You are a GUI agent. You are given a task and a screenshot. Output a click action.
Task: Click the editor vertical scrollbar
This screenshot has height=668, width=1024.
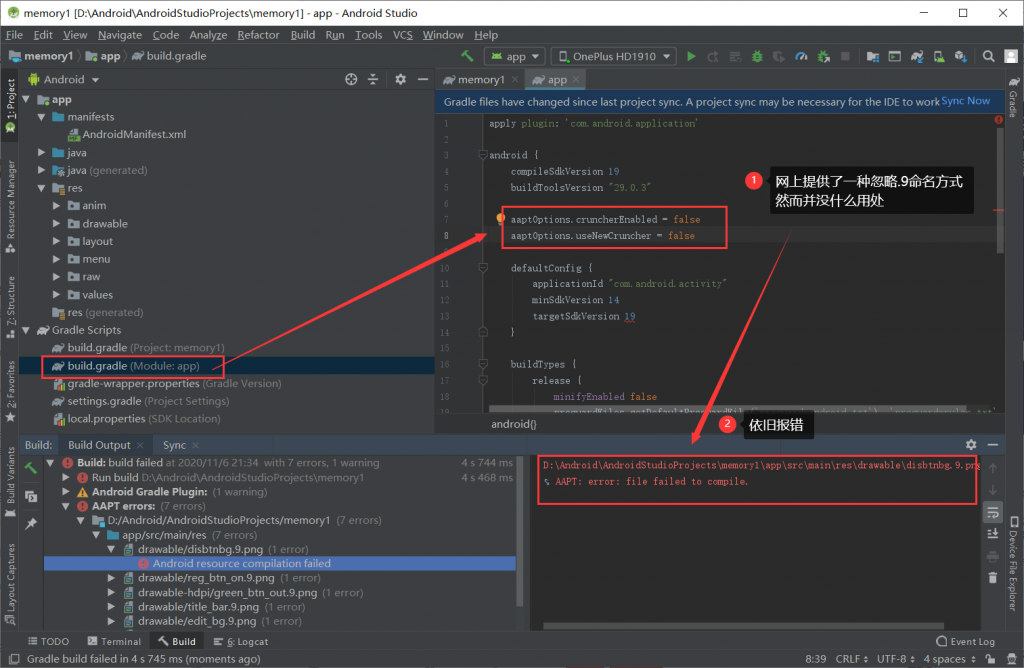point(999,189)
